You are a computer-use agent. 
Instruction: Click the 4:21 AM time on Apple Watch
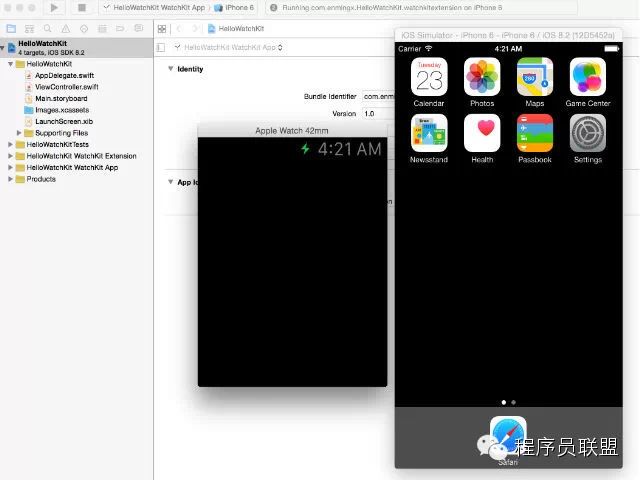coord(350,149)
